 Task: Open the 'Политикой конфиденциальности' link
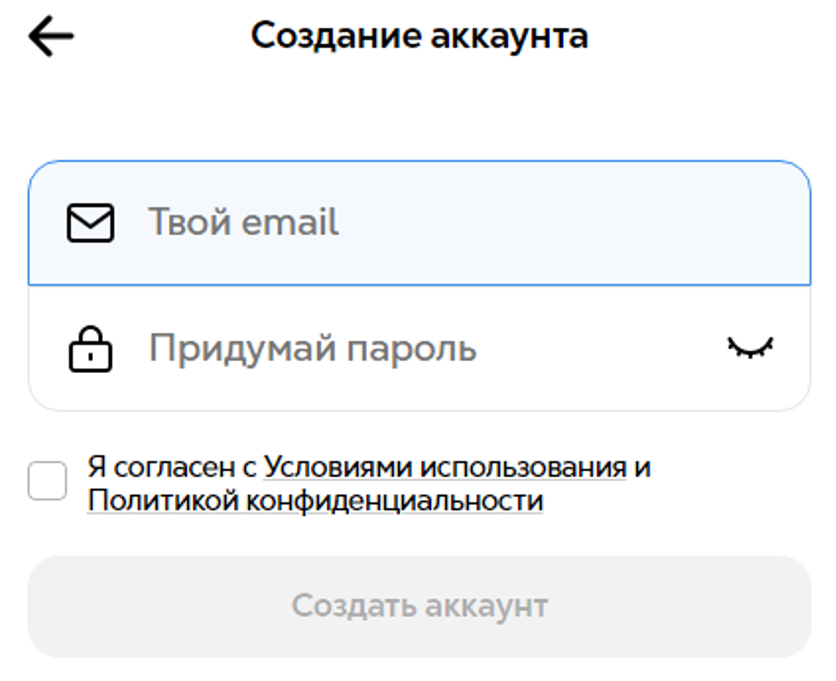tap(315, 501)
